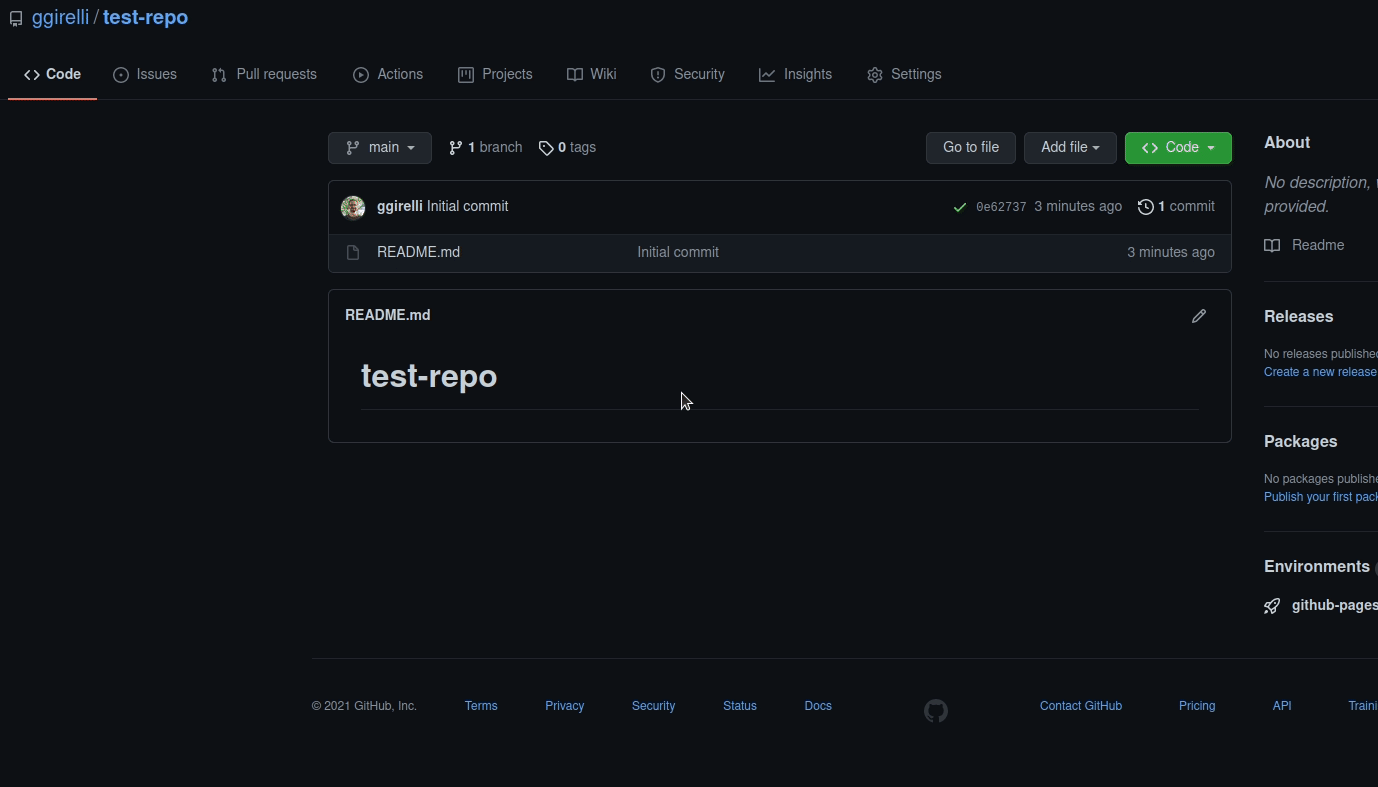
Task: Open the Docs footer link
Action: click(x=818, y=706)
